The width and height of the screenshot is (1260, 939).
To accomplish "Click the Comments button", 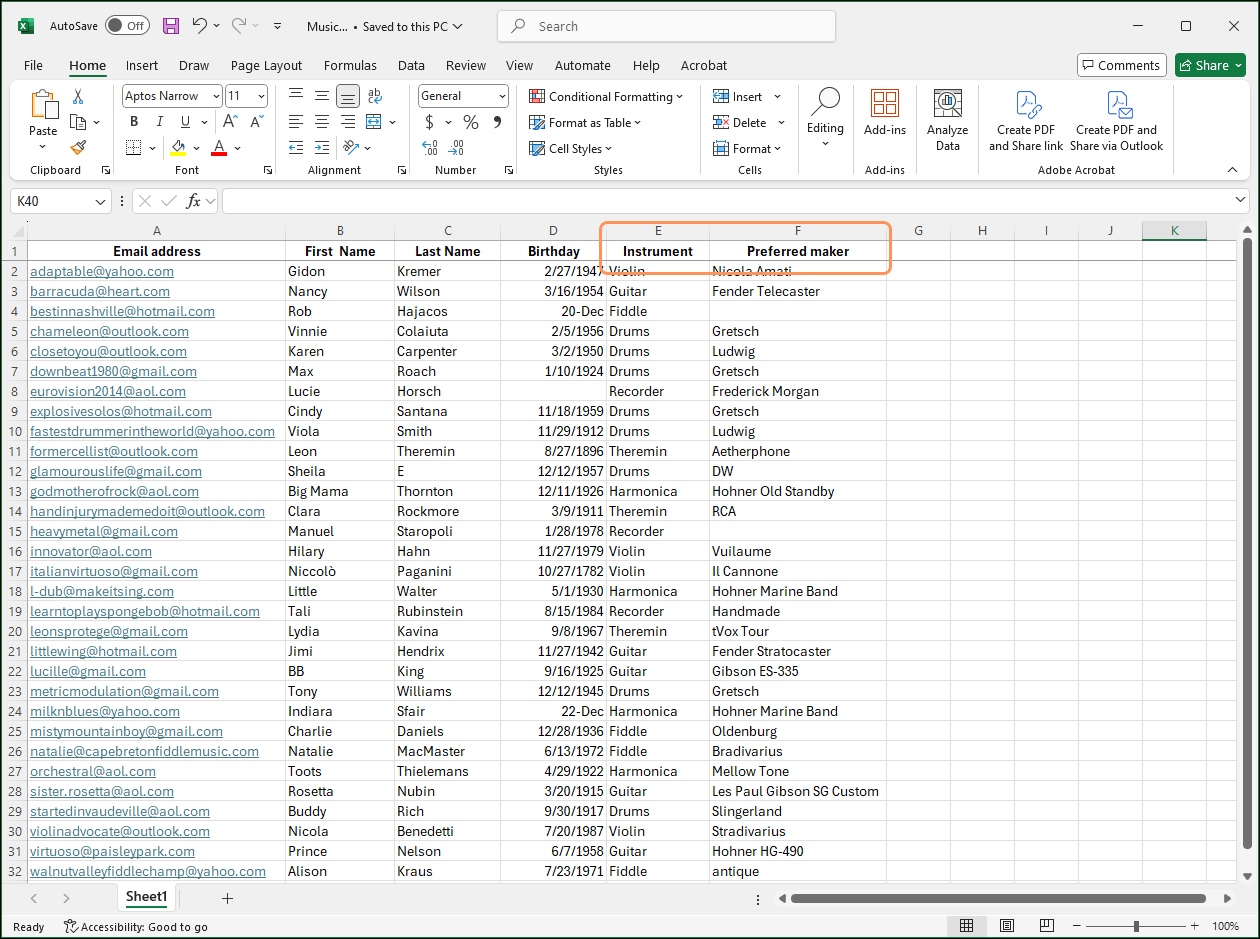I will [1122, 65].
